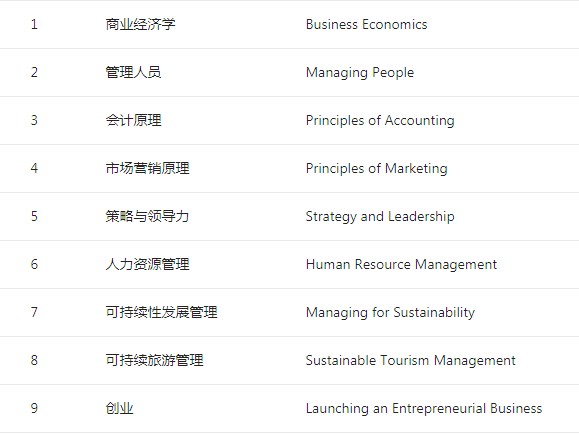This screenshot has width=579, height=434.
Task: Select the 策略与领导力 cell
Action: 147,216
